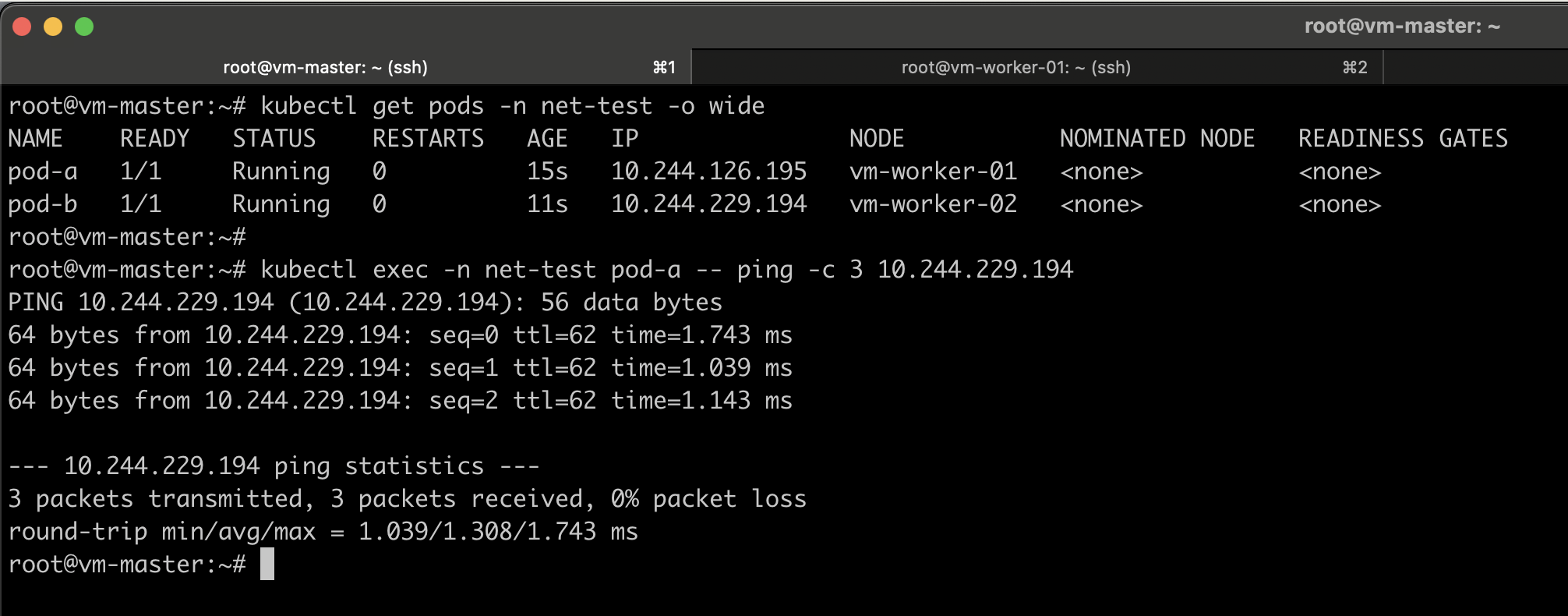Click the round-trip min/avg/max result line
Screen dimensions: 1568x616
coord(323,532)
